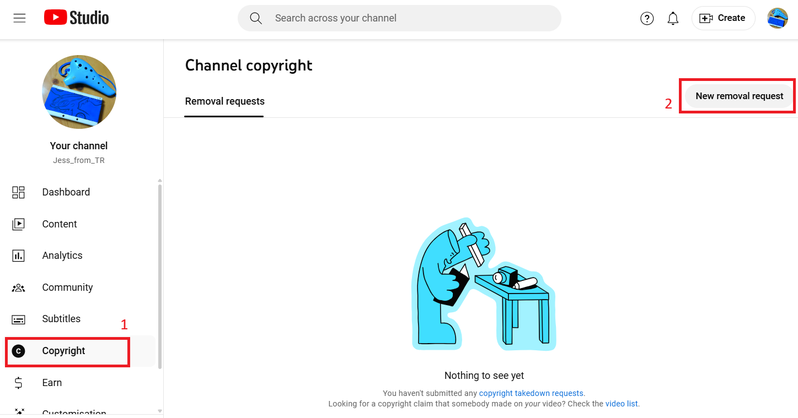Open the copyright takedown requests link
The width and height of the screenshot is (798, 418).
(531, 393)
